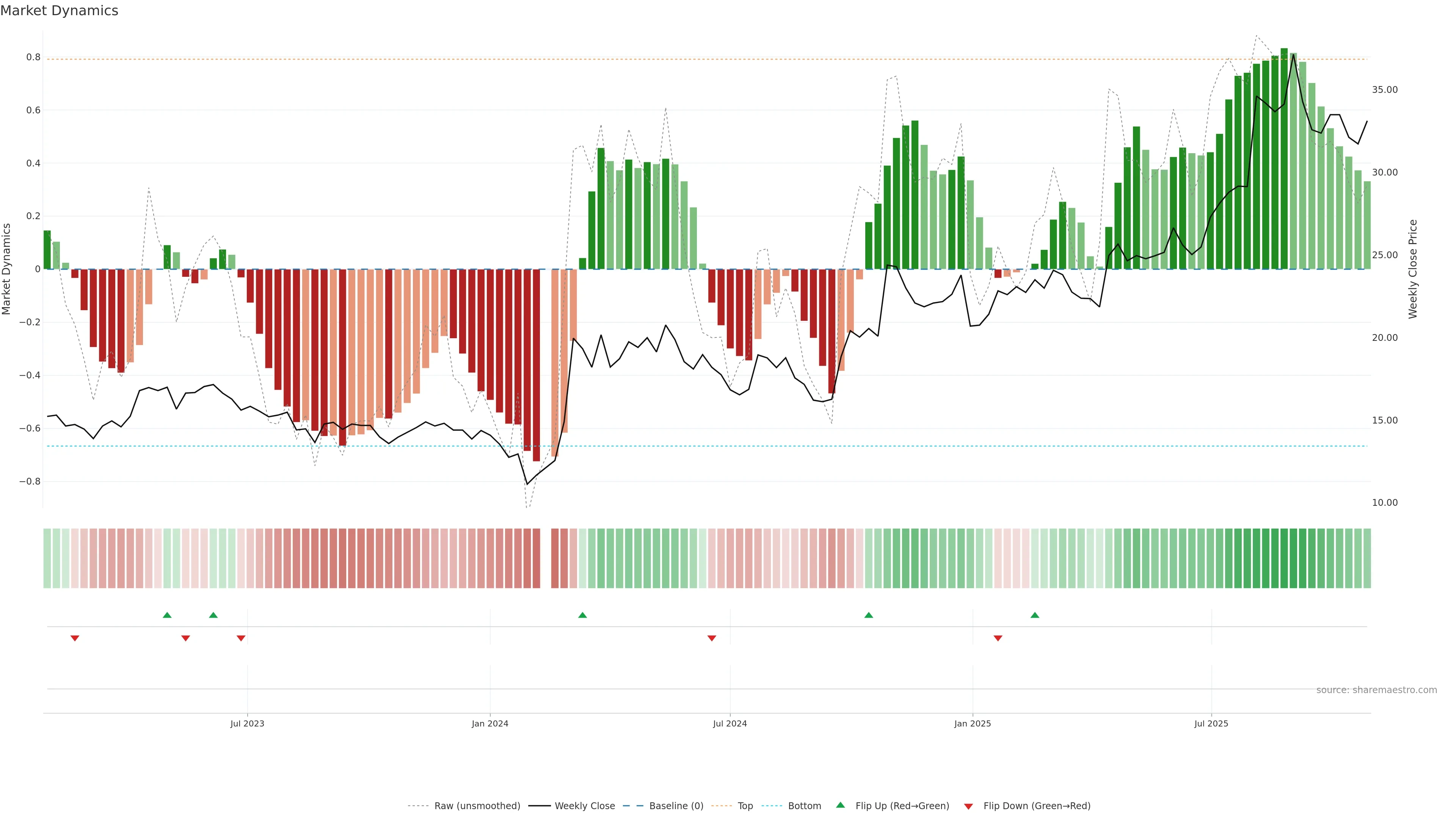Click Flip Up marker between Jul 2024 and Jan 2025
The width and height of the screenshot is (1456, 819).
coord(868,615)
